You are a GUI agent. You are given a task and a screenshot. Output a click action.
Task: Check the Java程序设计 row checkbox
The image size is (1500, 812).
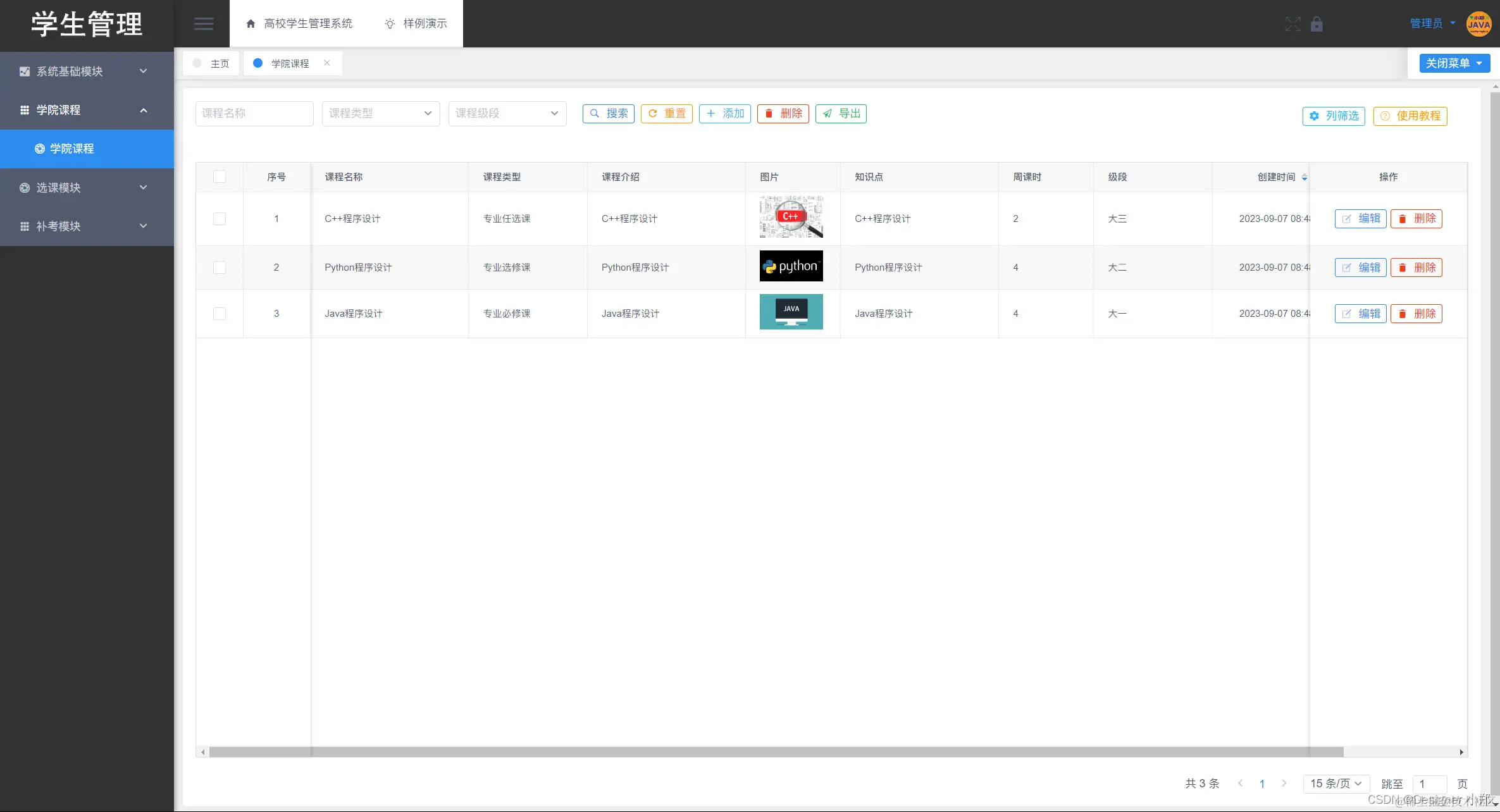coord(220,314)
